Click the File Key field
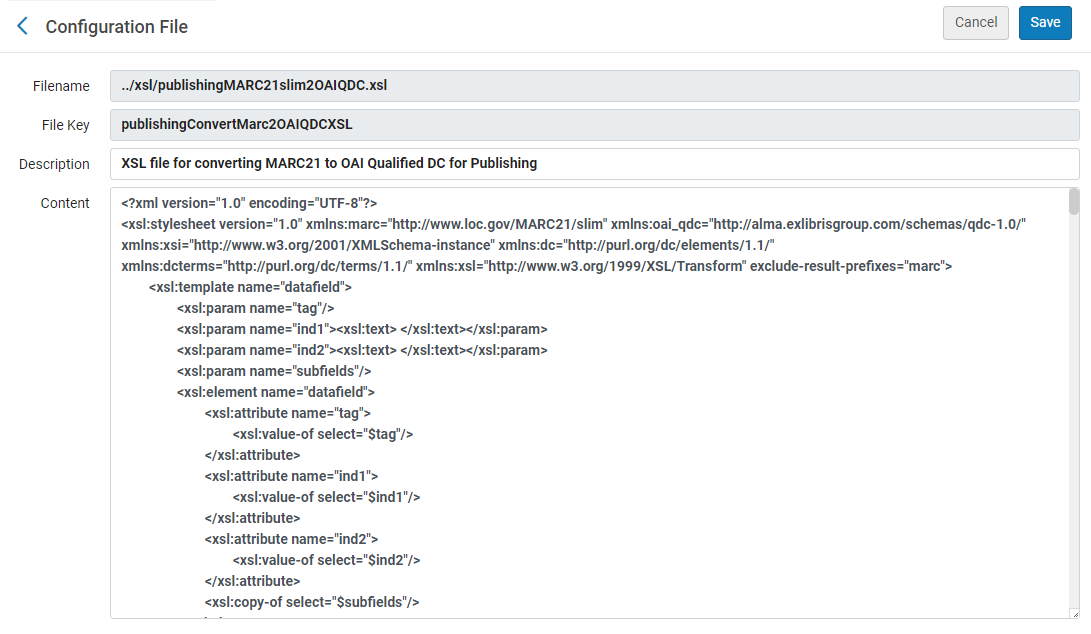Image resolution: width=1091 pixels, height=634 pixels. click(595, 125)
